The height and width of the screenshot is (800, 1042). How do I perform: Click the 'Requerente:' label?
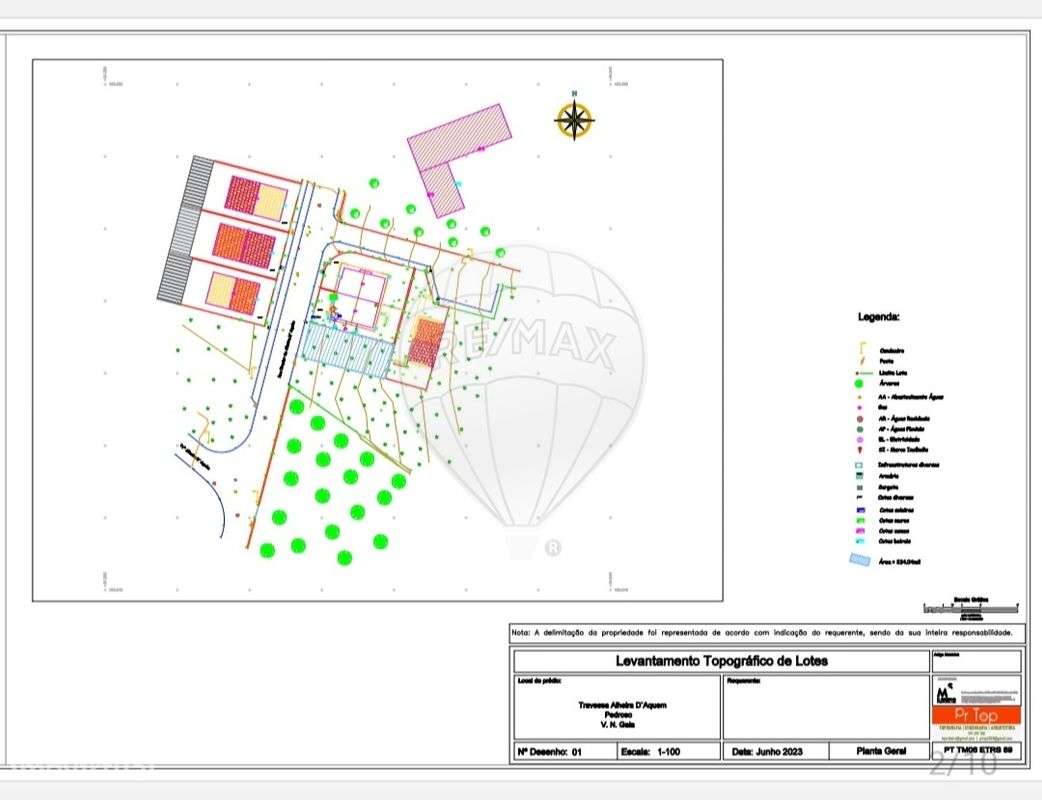point(743,680)
